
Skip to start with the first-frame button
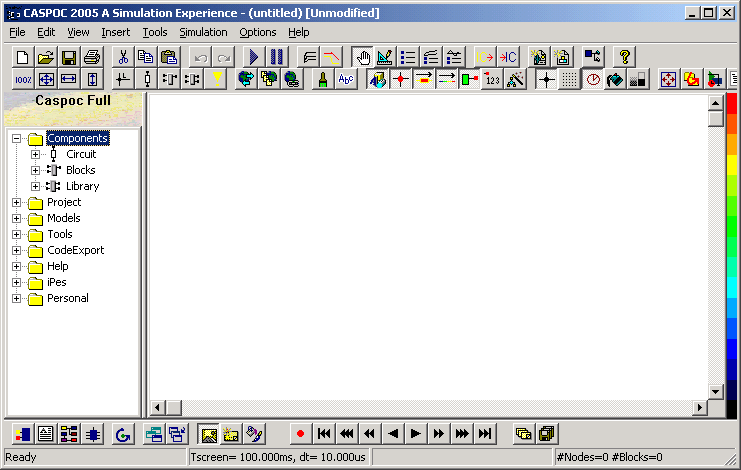(324, 434)
